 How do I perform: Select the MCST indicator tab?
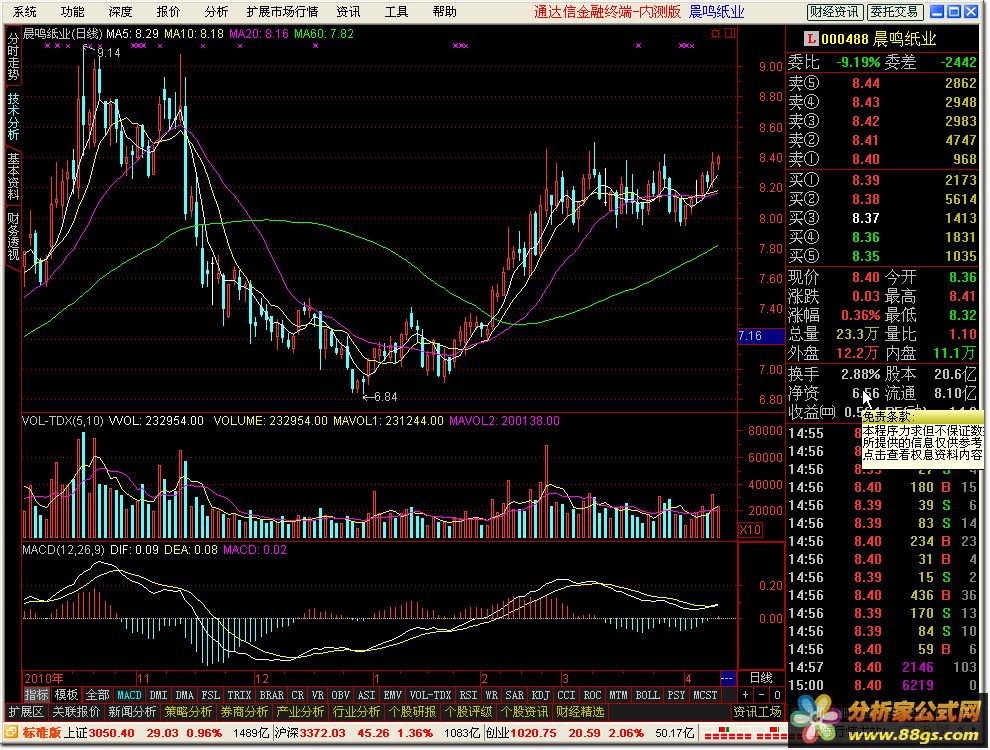[705, 695]
